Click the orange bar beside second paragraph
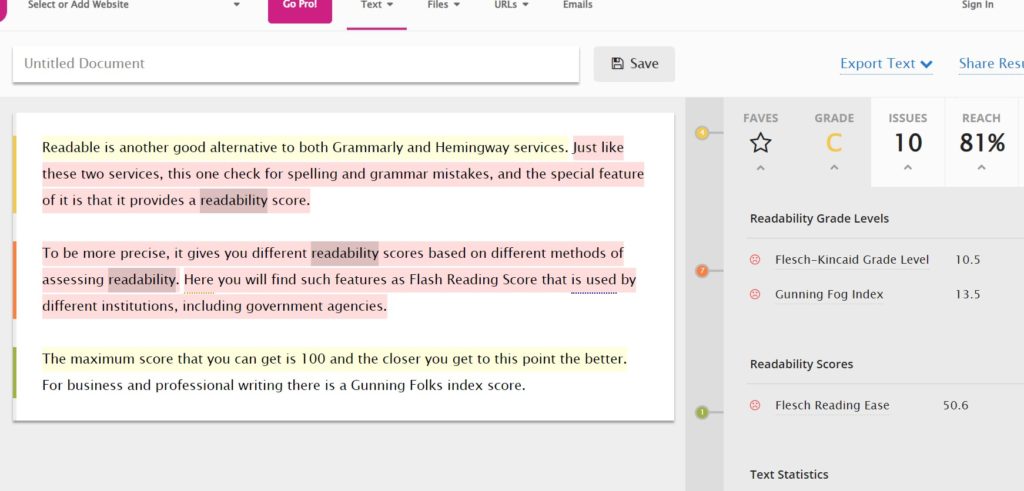This screenshot has height=491, width=1024. coord(14,280)
